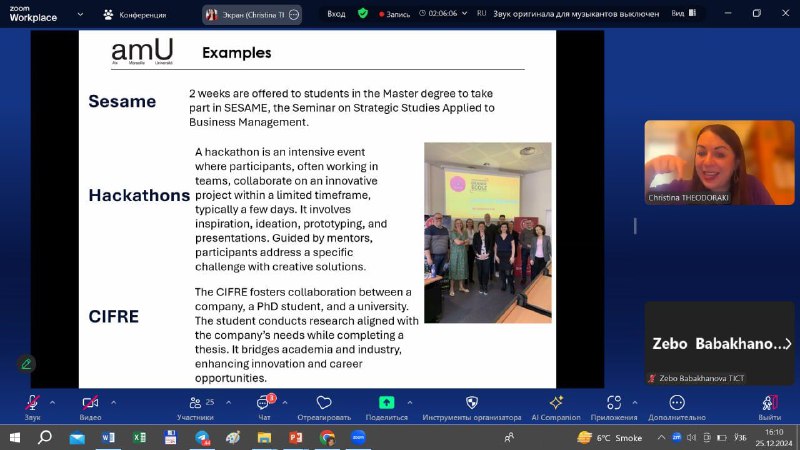This screenshot has width=800, height=450.
Task: Launch AI Companion sparkle icon
Action: click(556, 403)
